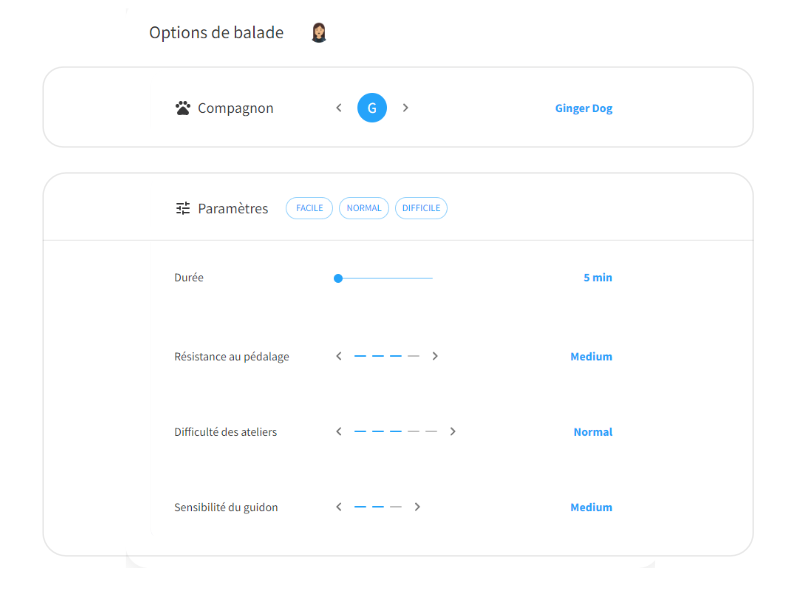Image resolution: width=800 pixels, height=600 pixels.
Task: Select the NORMAL difficulty preset
Action: (x=364, y=208)
